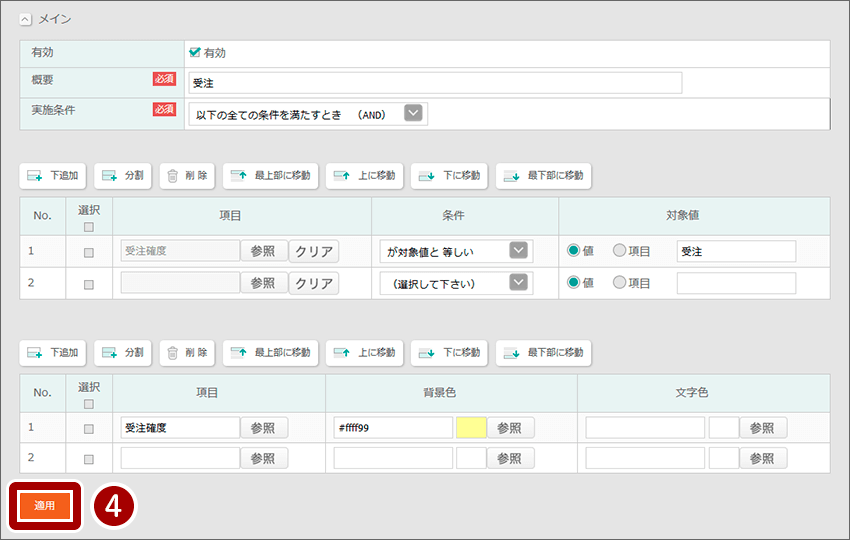Toggle the 有効 checkbox
This screenshot has height=540, width=850.
point(195,53)
